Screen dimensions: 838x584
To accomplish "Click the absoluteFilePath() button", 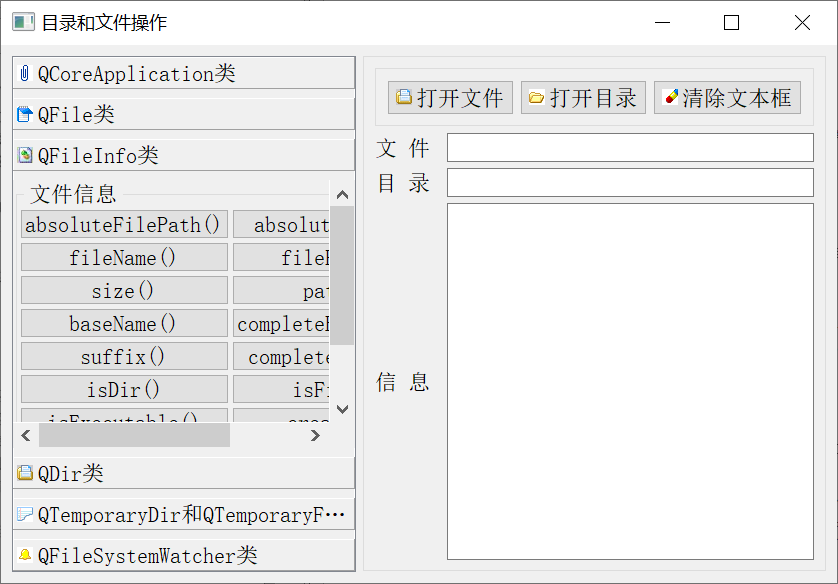I will click(x=124, y=224).
